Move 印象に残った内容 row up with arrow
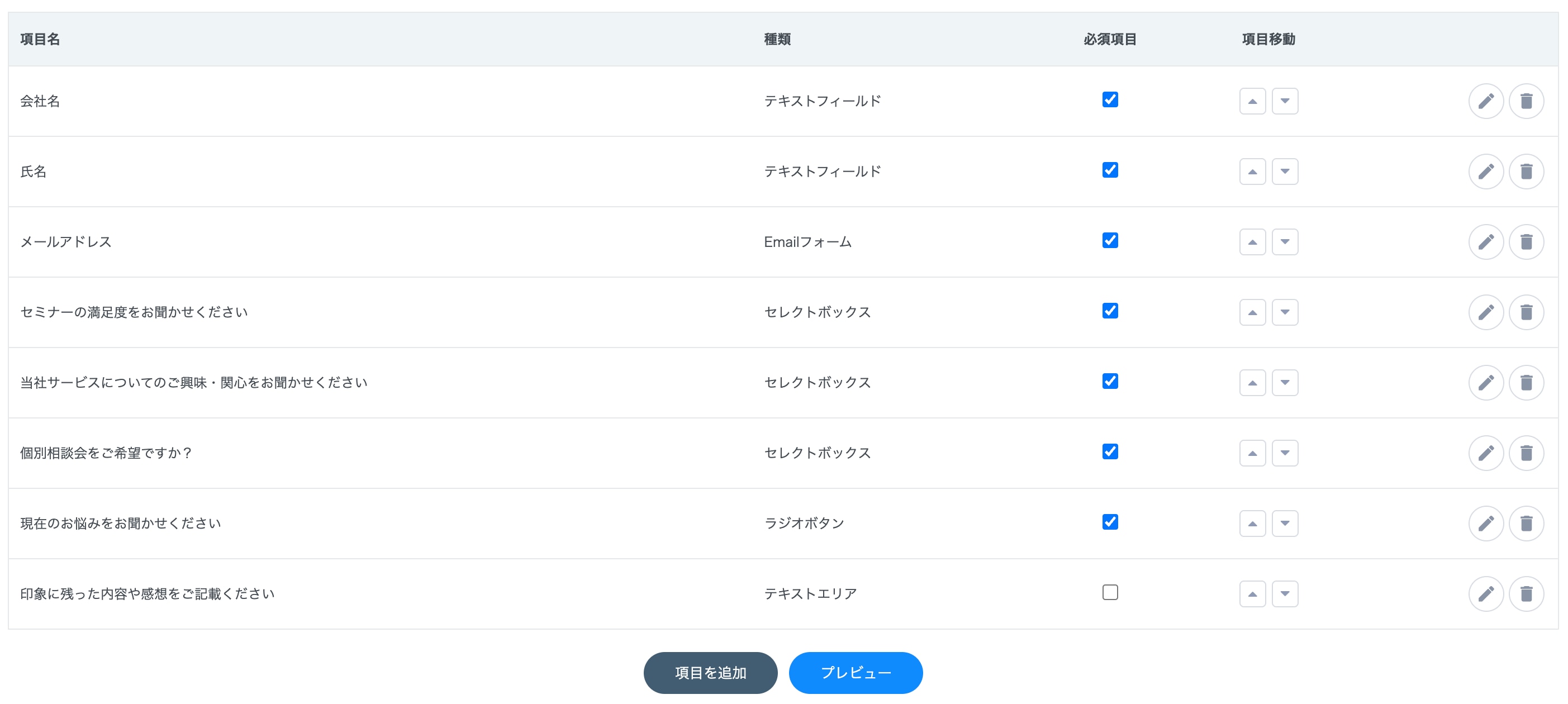Viewport: 1568px width, 704px height. [1252, 594]
